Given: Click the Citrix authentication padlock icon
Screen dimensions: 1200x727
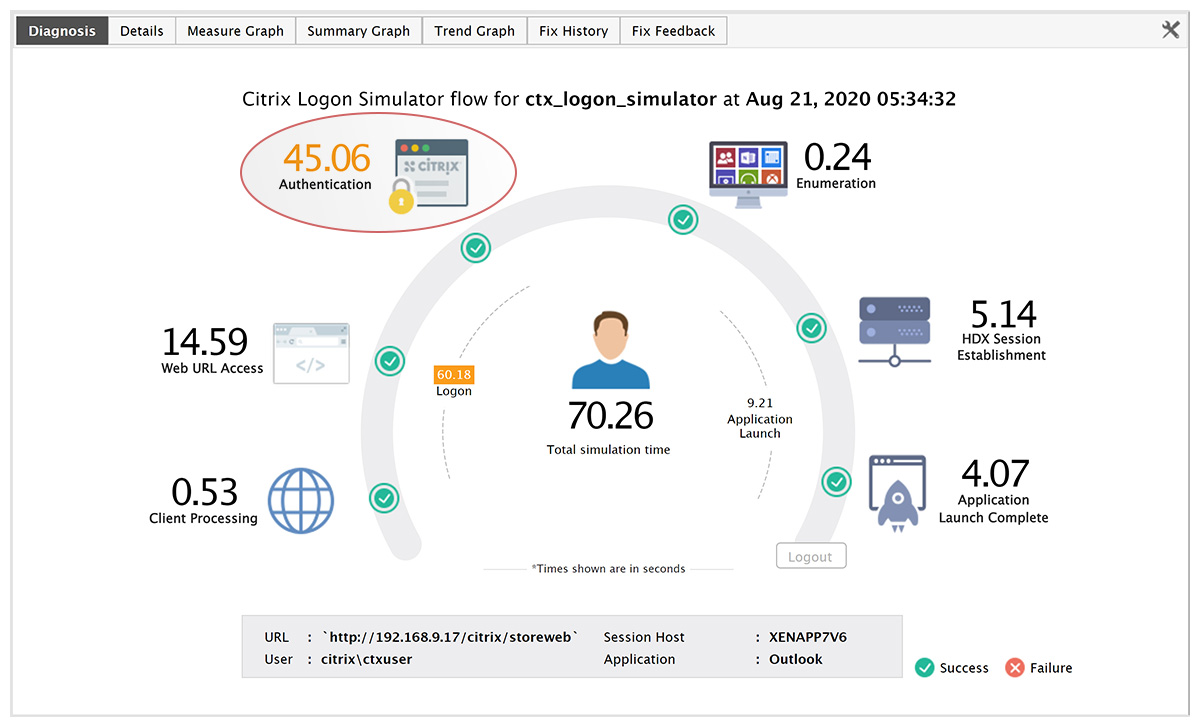Looking at the screenshot, I should [x=428, y=176].
